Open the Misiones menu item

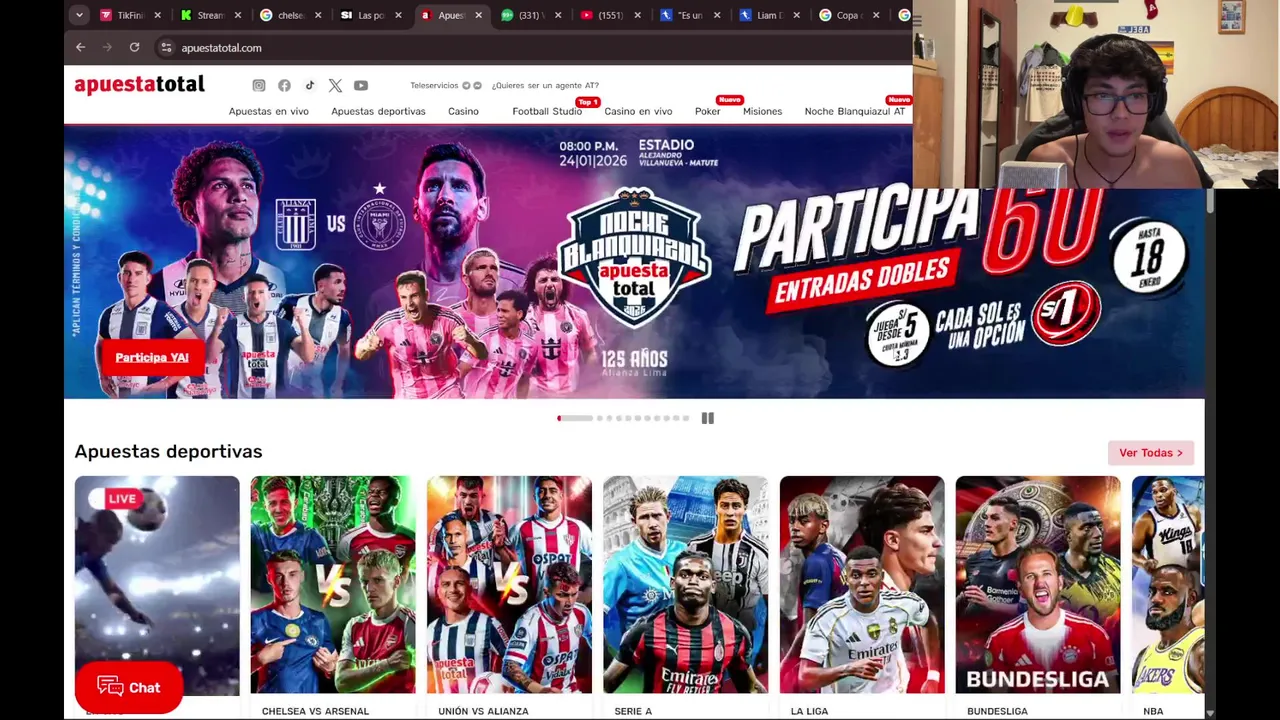pos(763,111)
